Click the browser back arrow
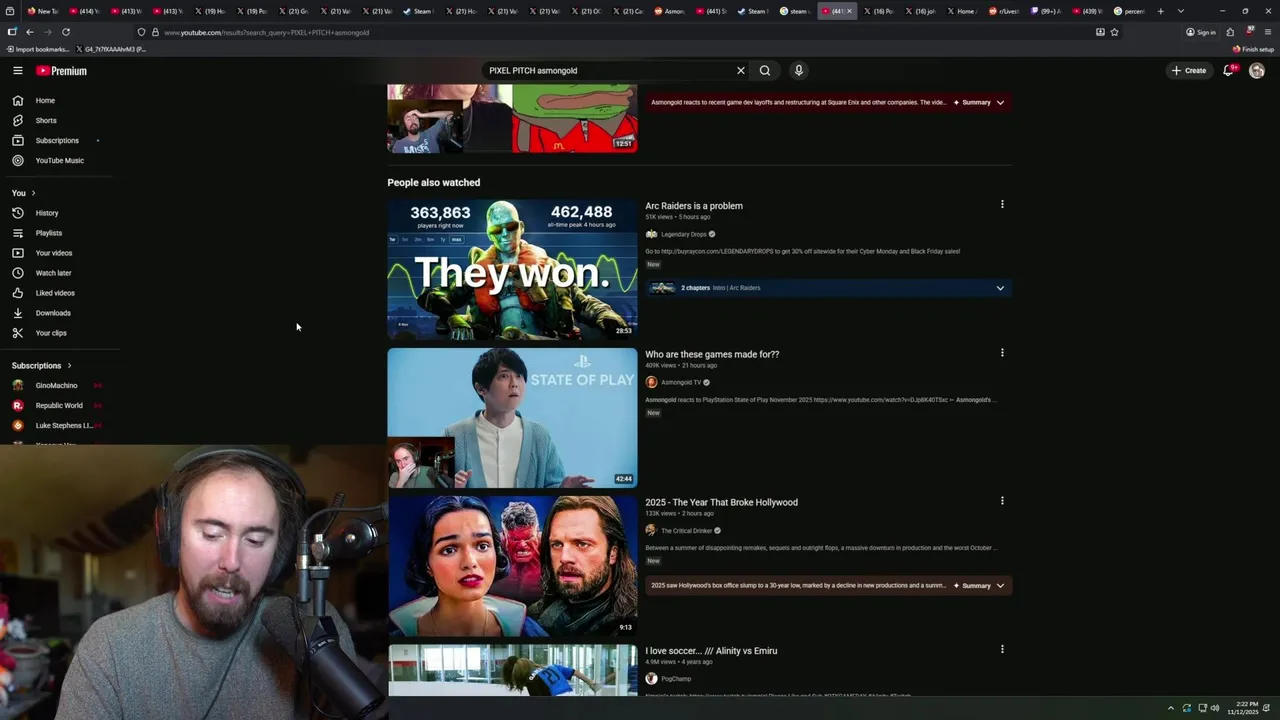 [x=30, y=32]
